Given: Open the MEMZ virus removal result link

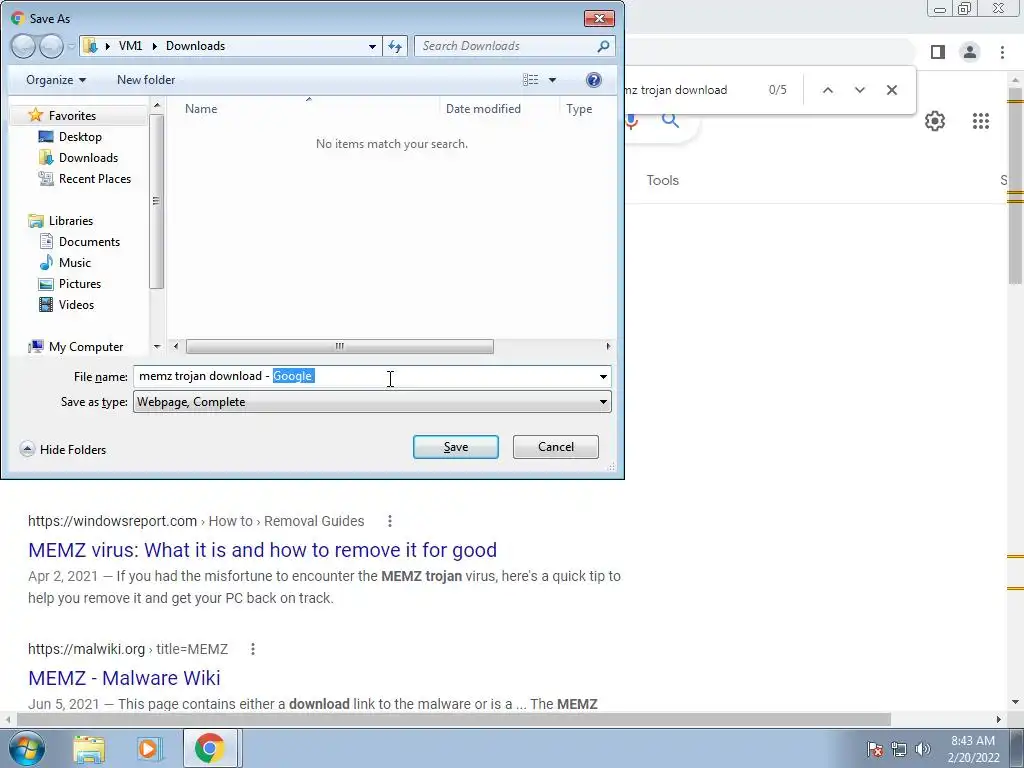Looking at the screenshot, I should click(262, 550).
